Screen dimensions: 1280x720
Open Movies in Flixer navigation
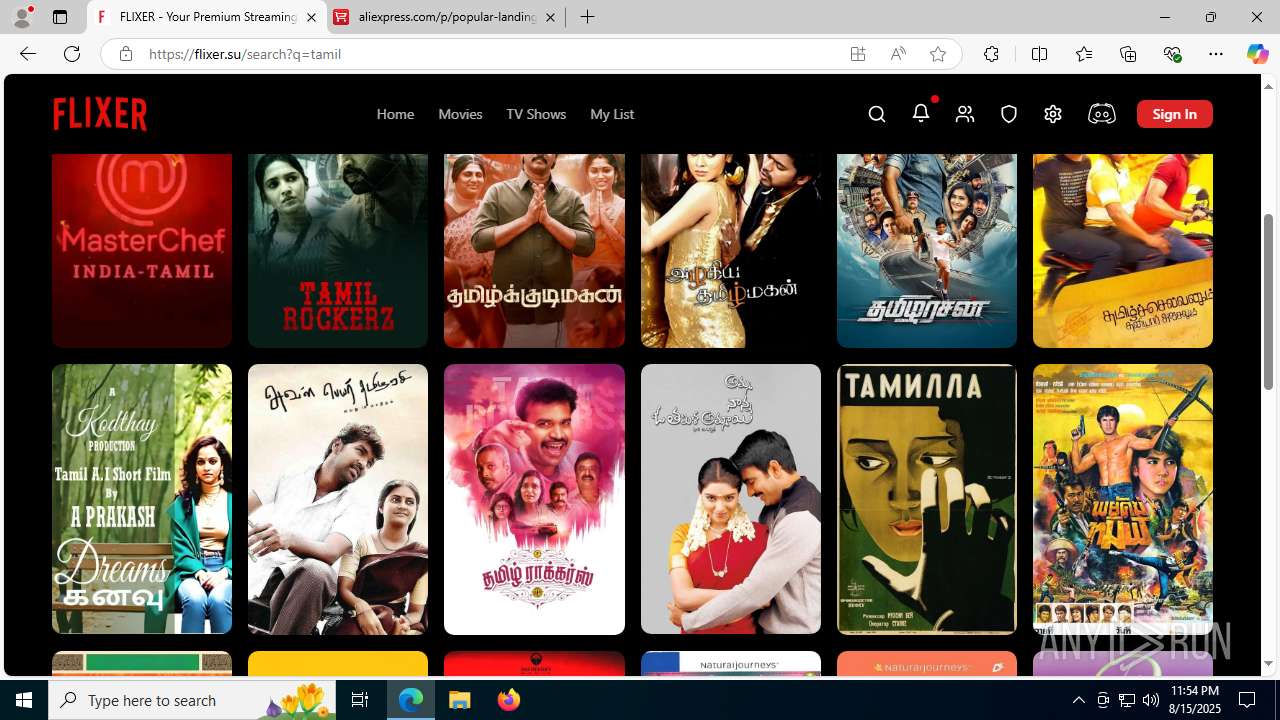pyautogui.click(x=460, y=114)
